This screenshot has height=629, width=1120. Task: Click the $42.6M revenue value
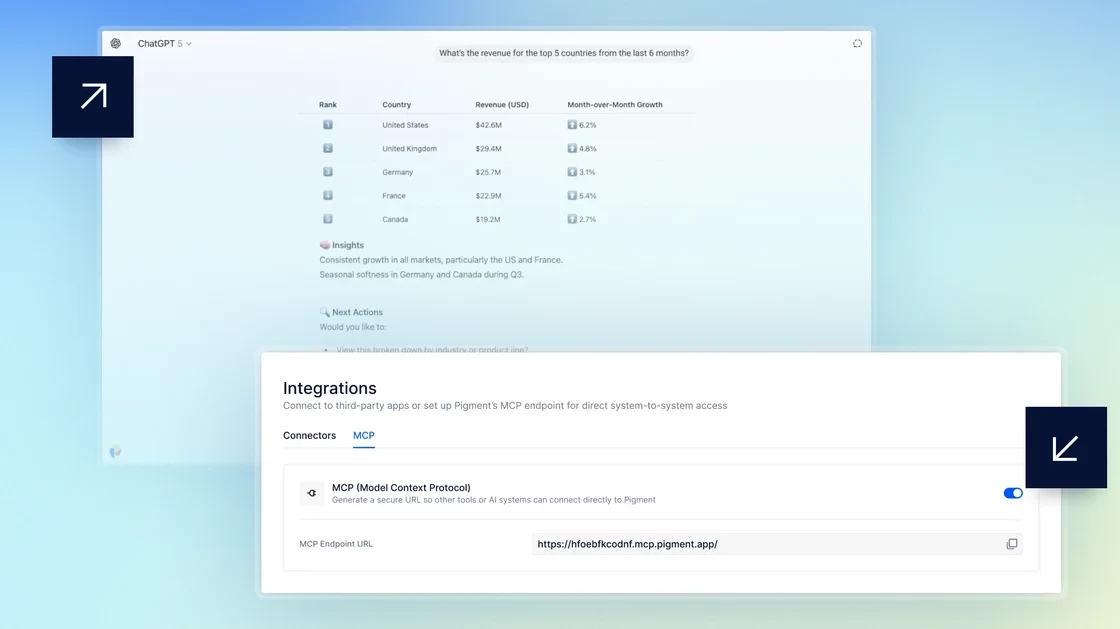489,125
